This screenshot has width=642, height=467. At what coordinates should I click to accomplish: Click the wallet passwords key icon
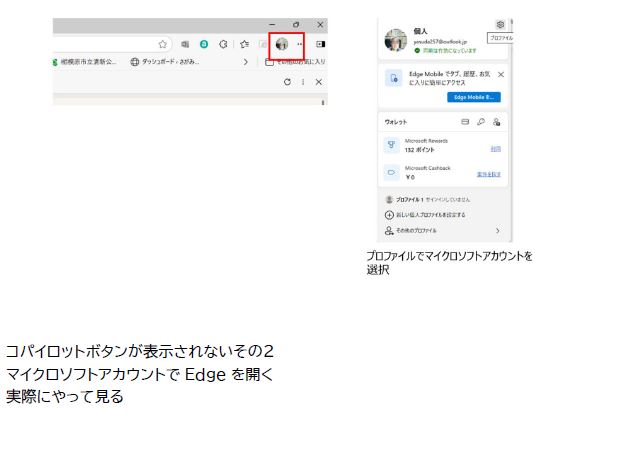(x=481, y=121)
